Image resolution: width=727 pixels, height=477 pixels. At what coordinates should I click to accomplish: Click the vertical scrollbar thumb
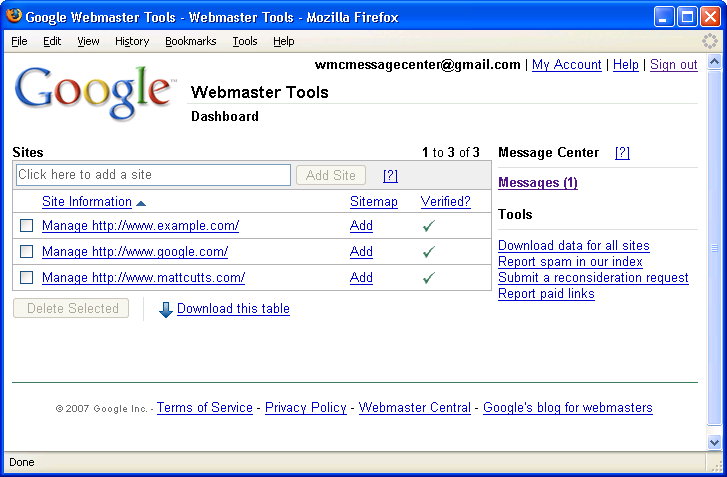(x=714, y=248)
